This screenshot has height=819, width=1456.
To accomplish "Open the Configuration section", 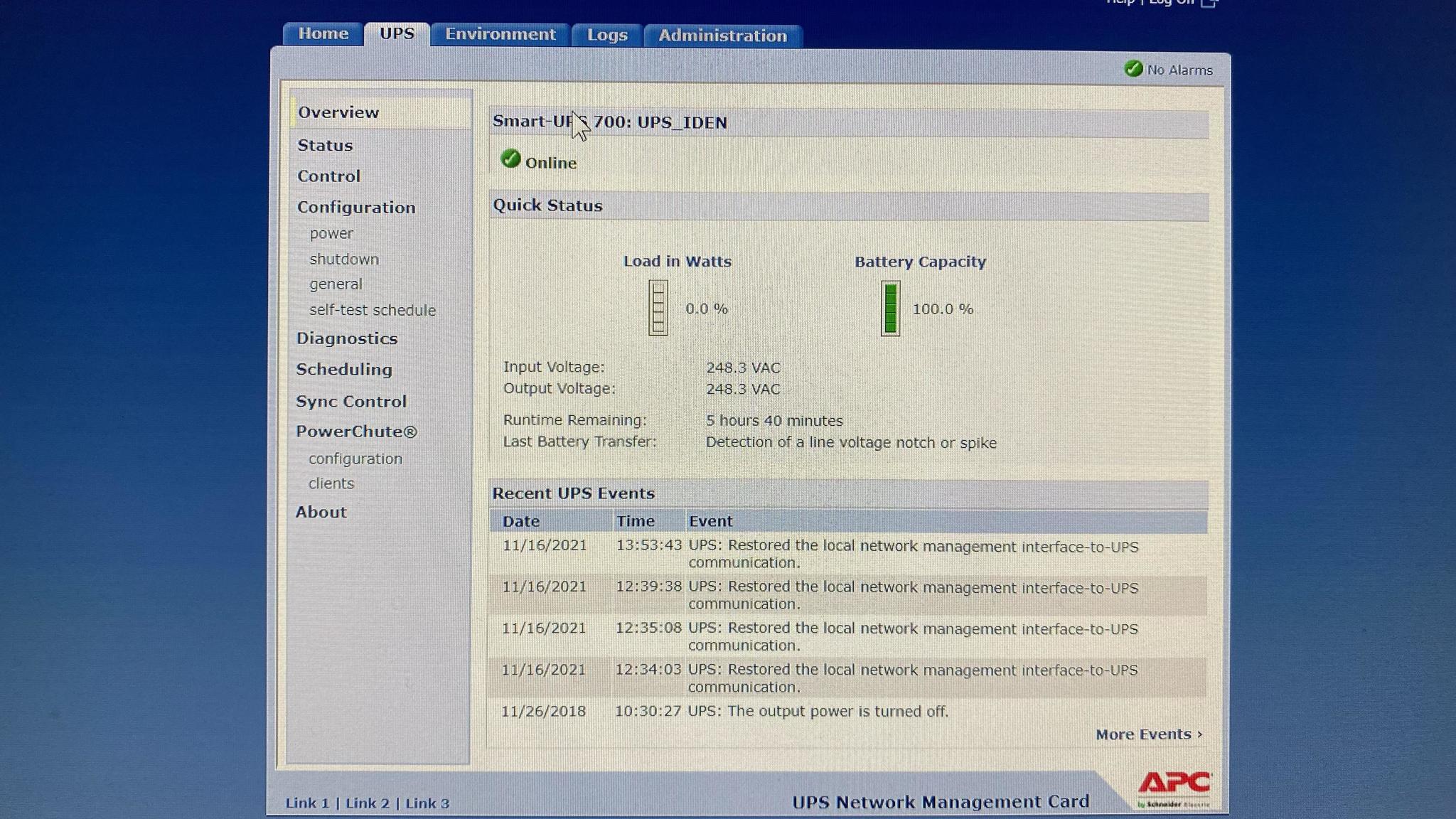I will click(356, 208).
